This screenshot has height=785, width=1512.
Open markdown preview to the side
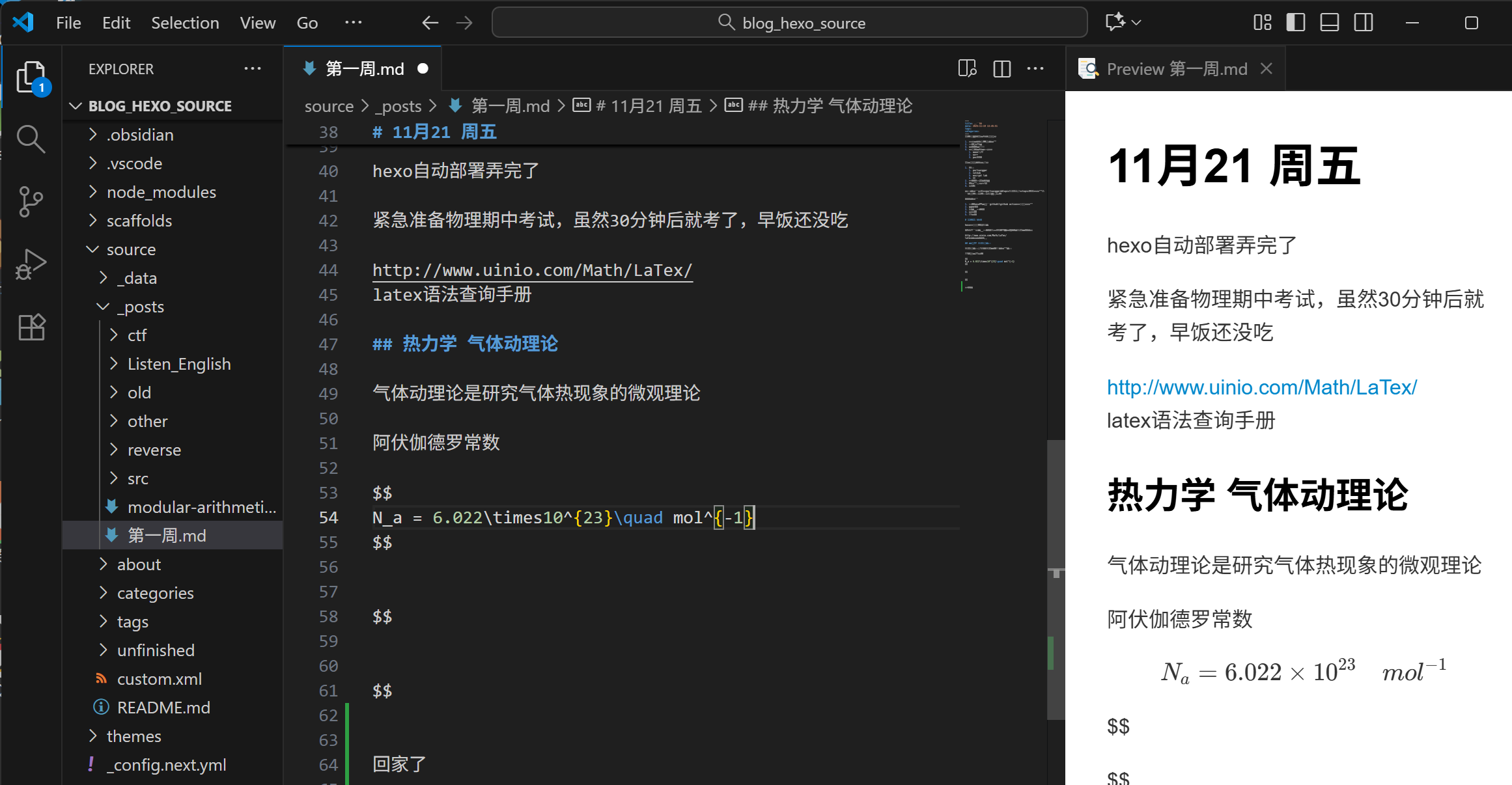coord(967,68)
